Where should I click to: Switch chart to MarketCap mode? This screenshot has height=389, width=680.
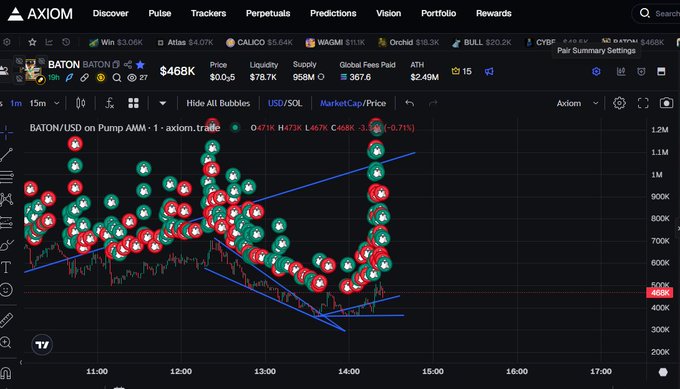(x=340, y=103)
